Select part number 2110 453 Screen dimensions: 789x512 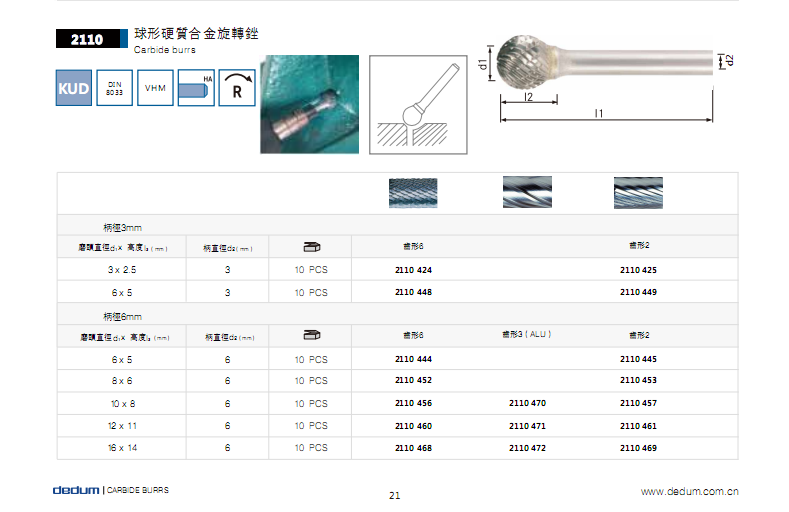638,380
